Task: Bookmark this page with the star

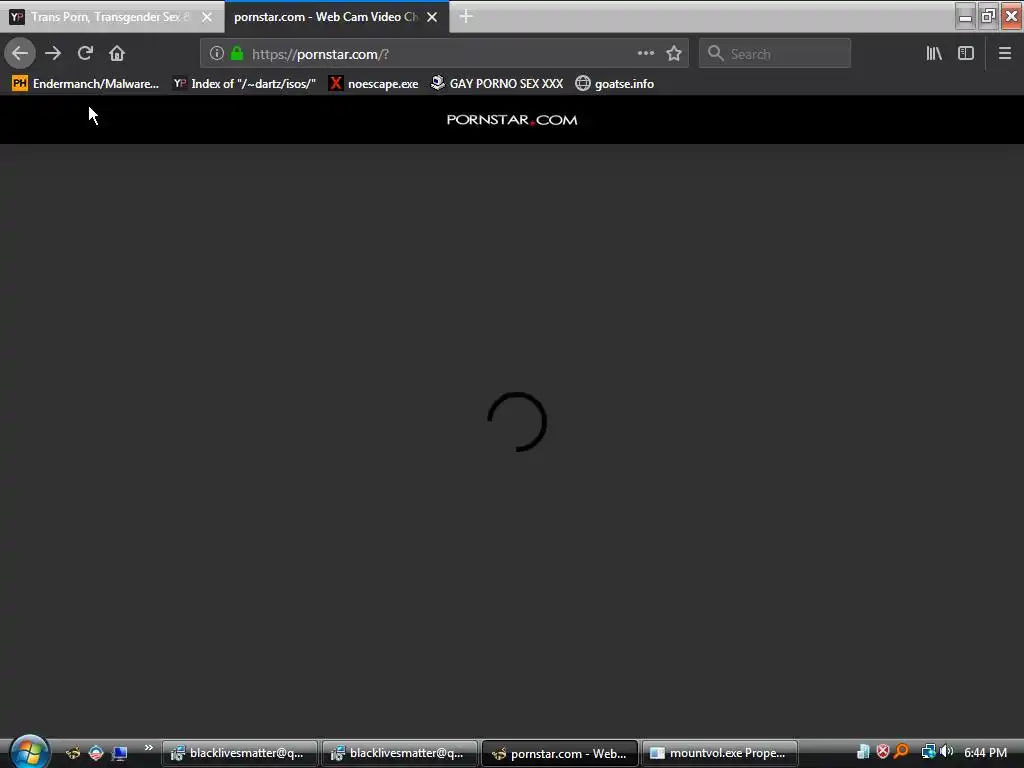Action: click(674, 54)
